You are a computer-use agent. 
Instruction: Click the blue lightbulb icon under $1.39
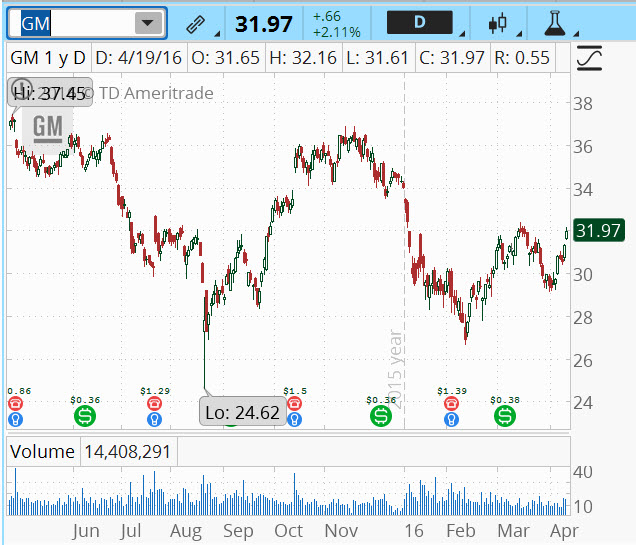pos(451,419)
